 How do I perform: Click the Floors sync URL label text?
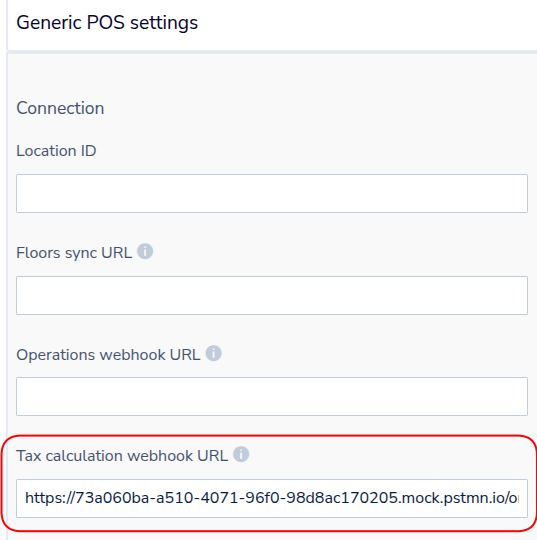click(x=74, y=253)
